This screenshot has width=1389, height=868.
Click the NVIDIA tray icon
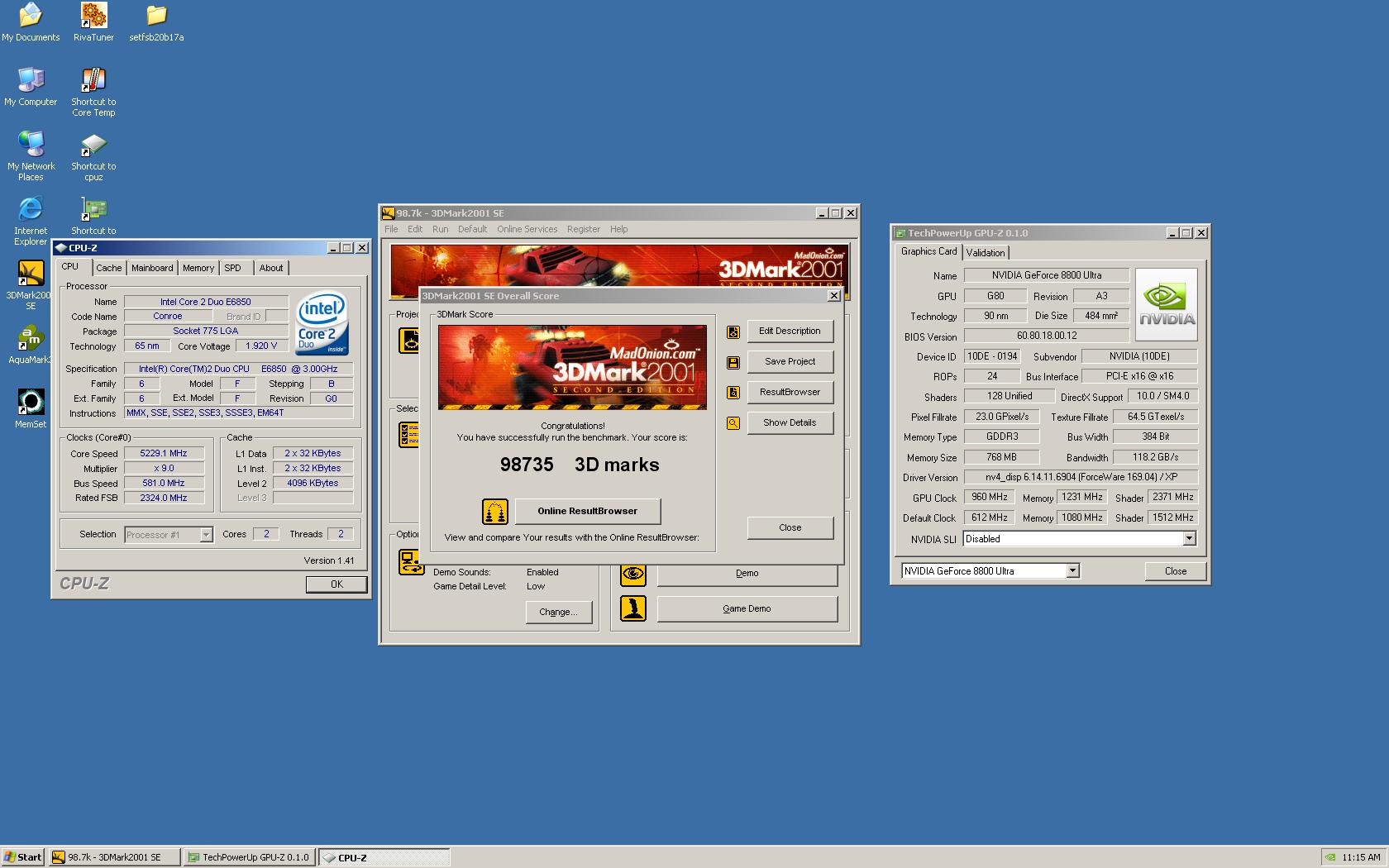[1330, 857]
